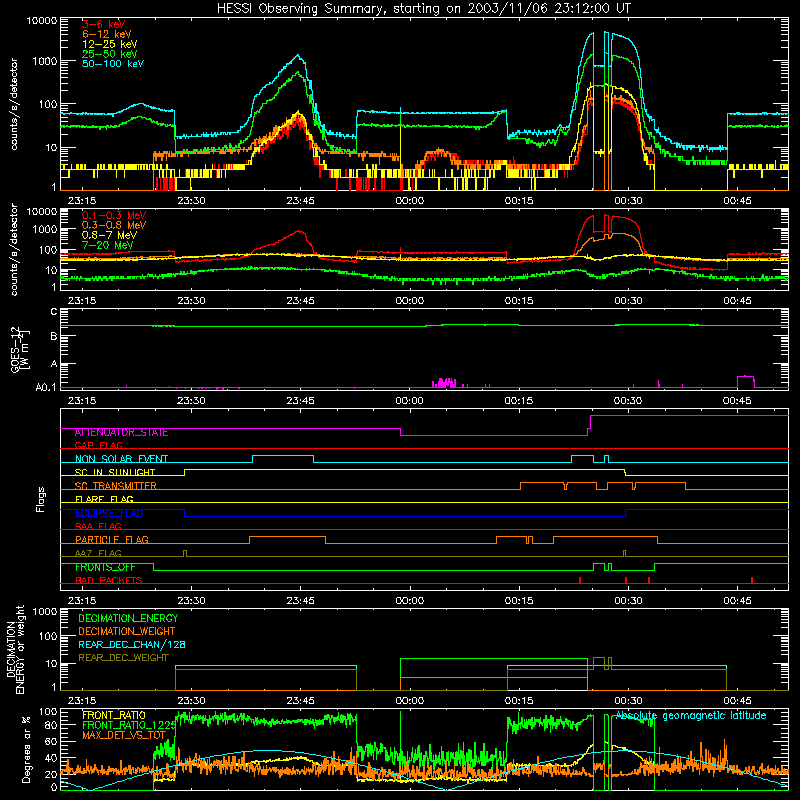The width and height of the screenshot is (800, 800).
Task: Select the BAD_PACKETS flag label
Action: pyautogui.click(x=109, y=580)
